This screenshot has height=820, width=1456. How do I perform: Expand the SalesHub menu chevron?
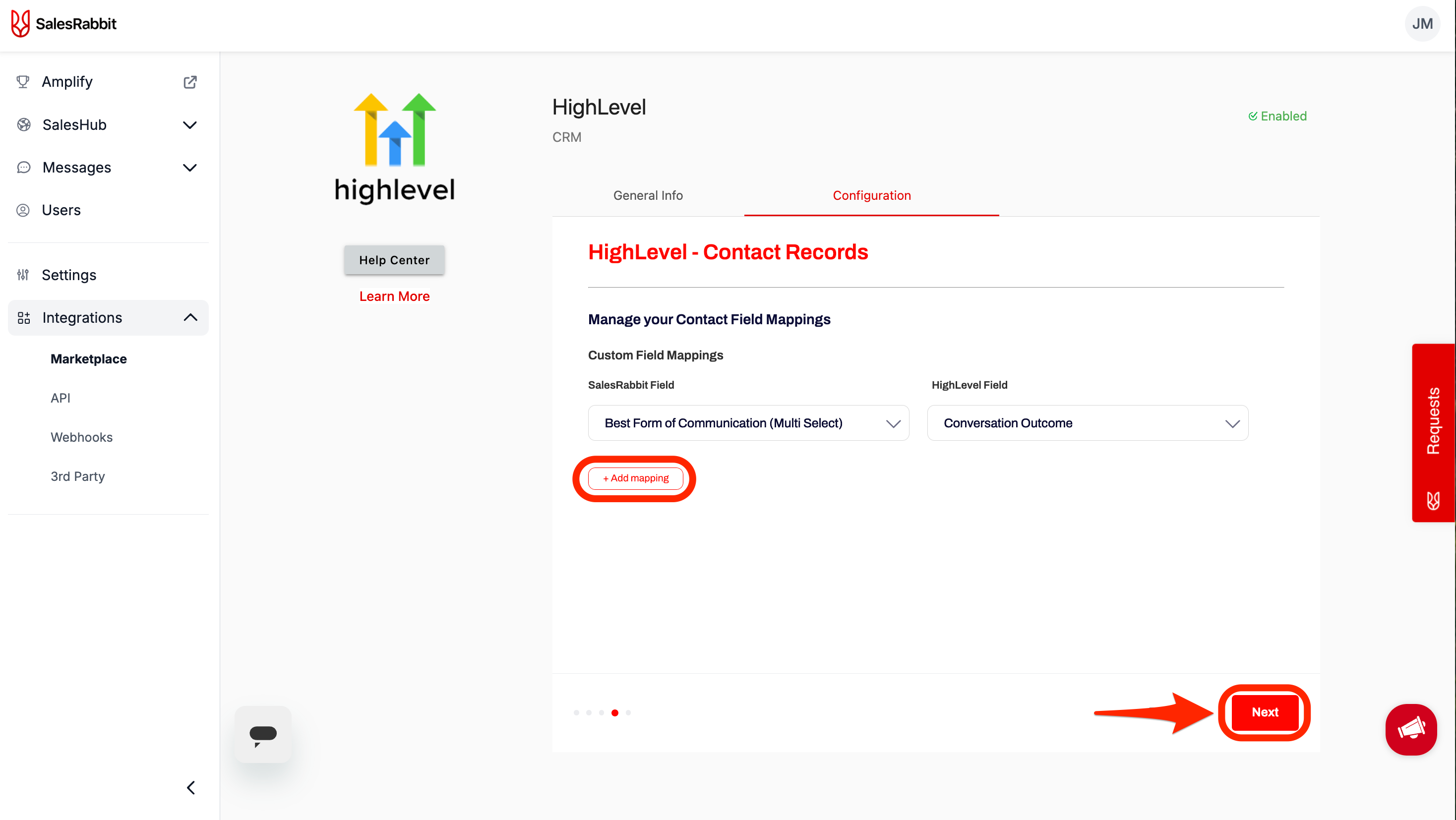coord(190,125)
